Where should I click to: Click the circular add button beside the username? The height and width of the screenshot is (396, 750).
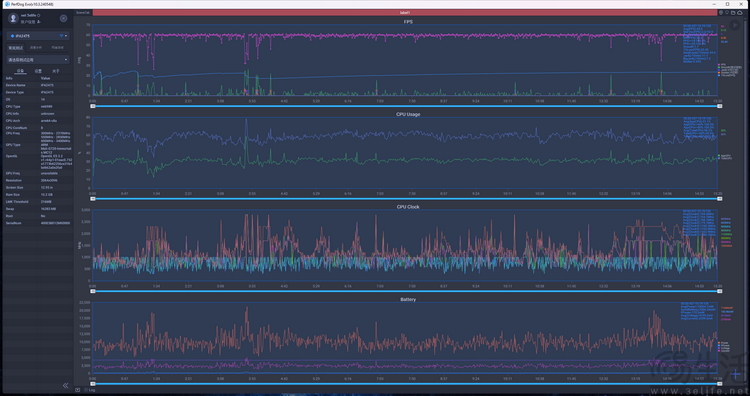point(63,18)
